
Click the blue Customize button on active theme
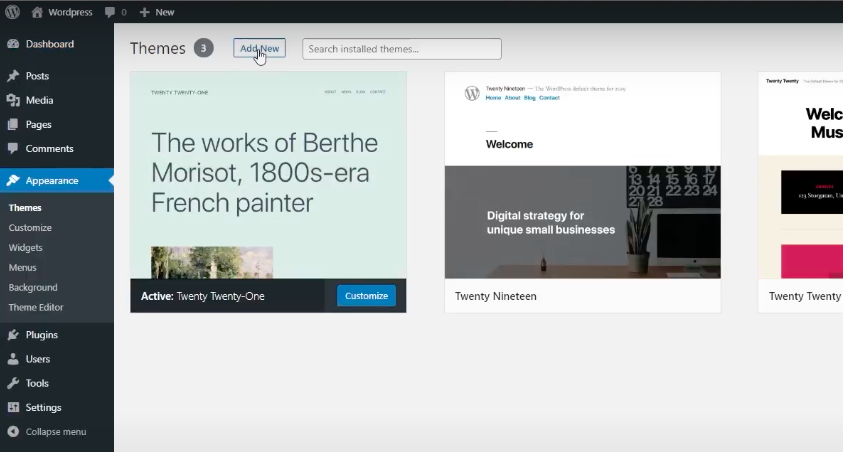tap(366, 296)
